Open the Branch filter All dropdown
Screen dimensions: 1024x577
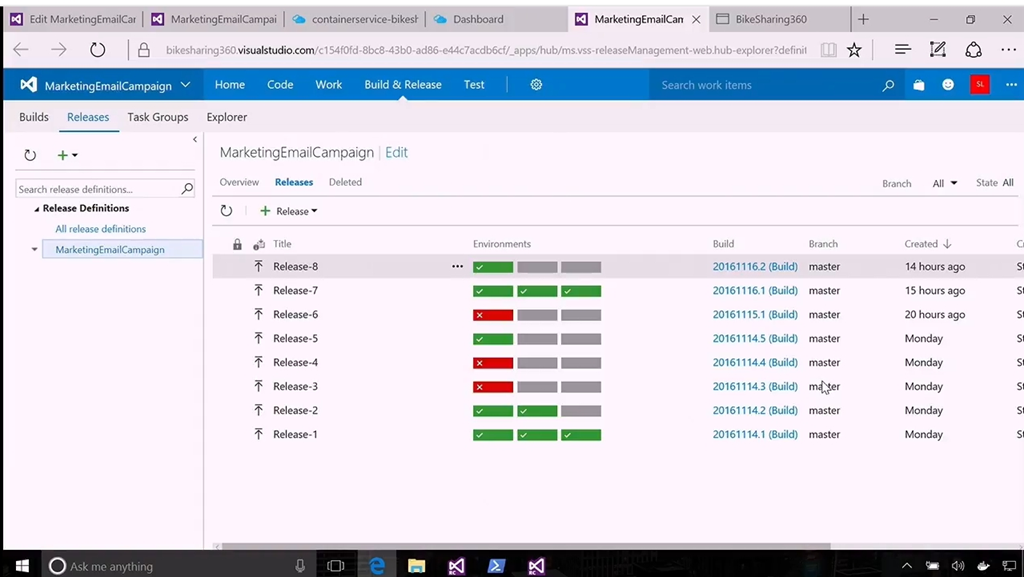pyautogui.click(x=945, y=183)
